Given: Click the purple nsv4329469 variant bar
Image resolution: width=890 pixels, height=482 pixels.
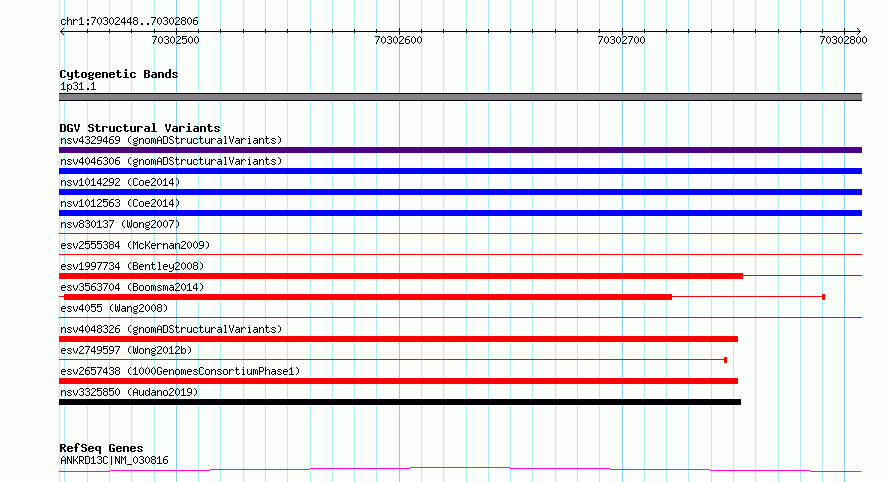Looking at the screenshot, I should (x=460, y=150).
